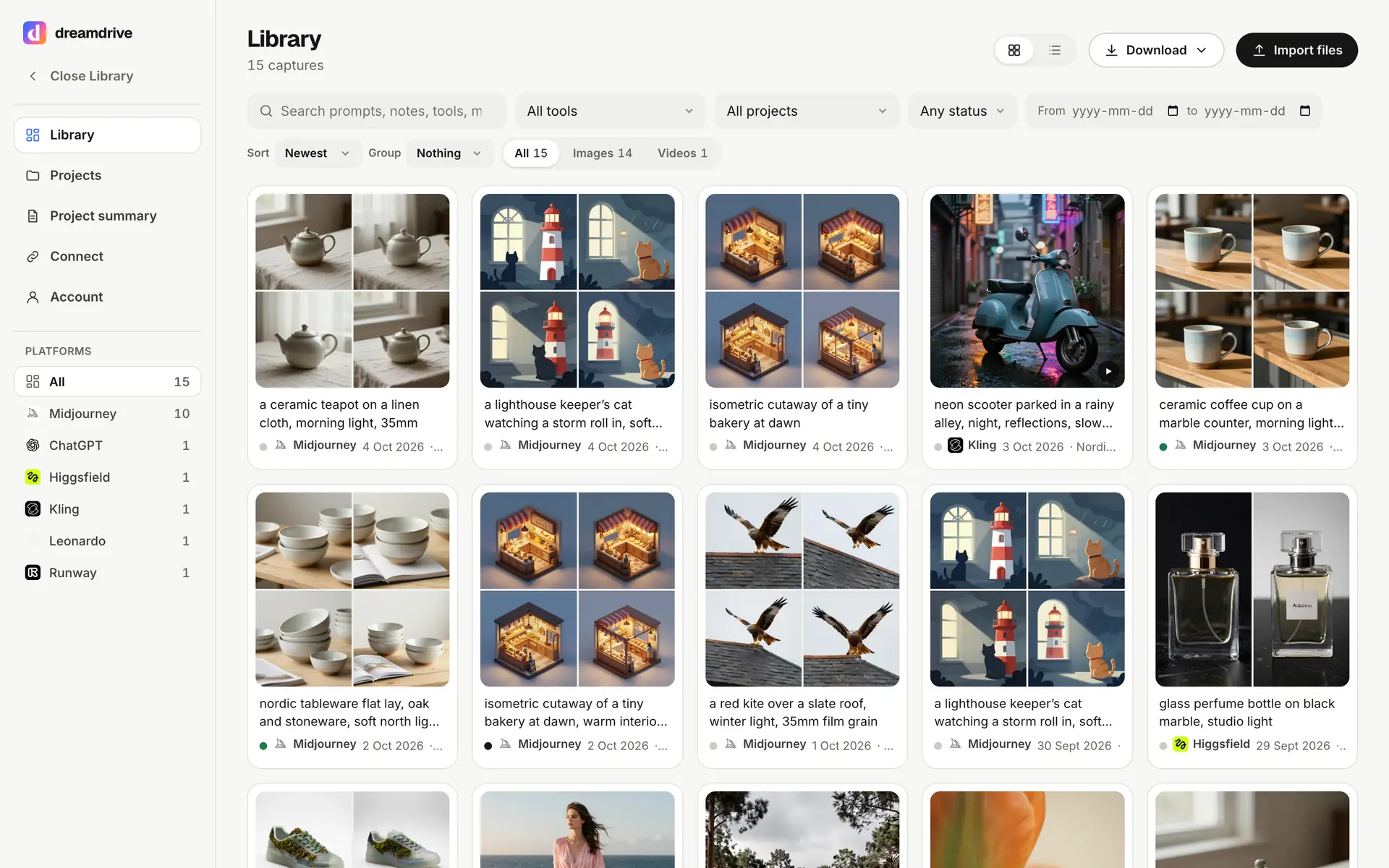Select the Videos 1 filter tab
The height and width of the screenshot is (868, 1389).
(x=682, y=153)
